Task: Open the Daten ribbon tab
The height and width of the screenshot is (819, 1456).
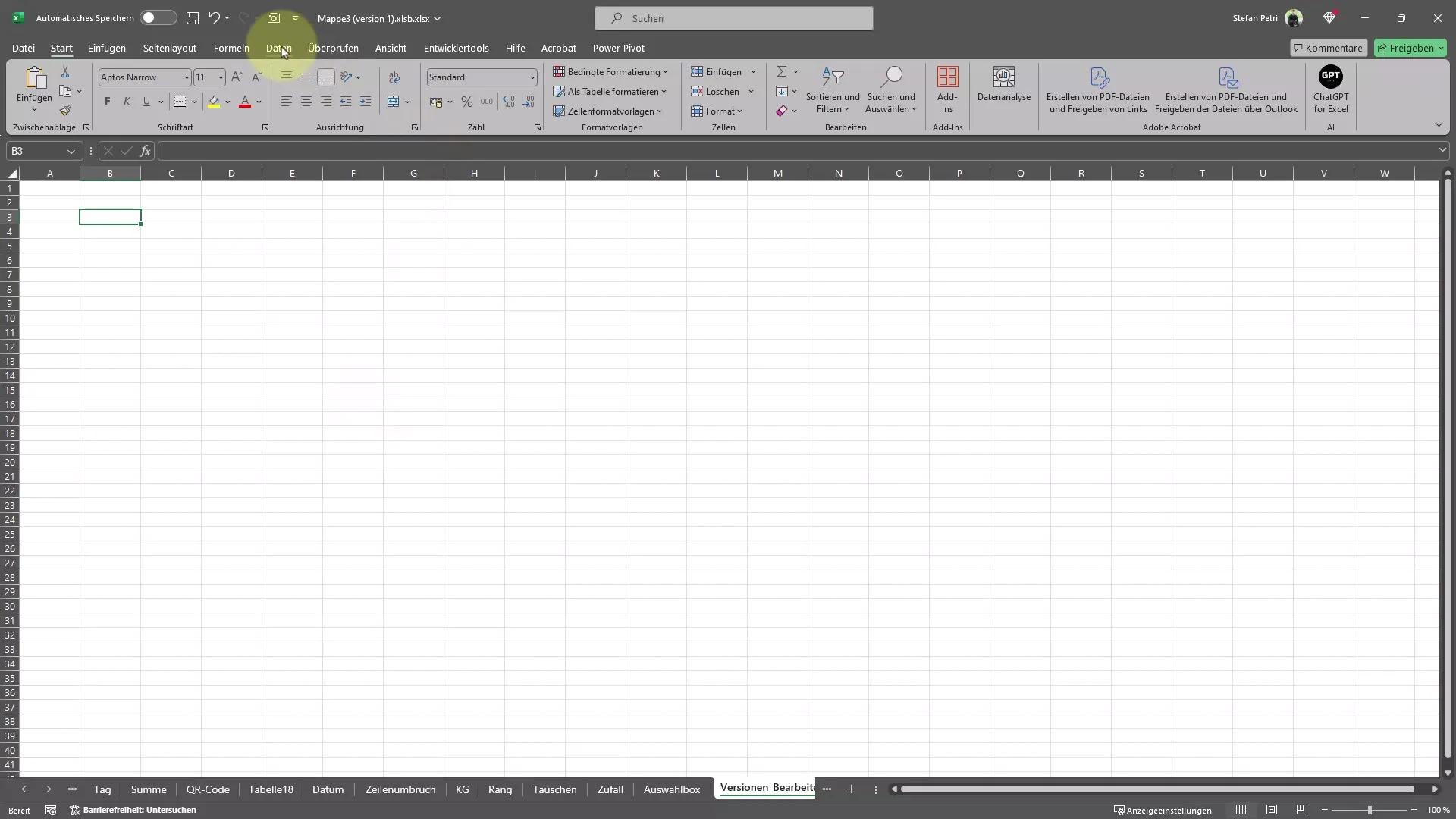Action: (278, 47)
